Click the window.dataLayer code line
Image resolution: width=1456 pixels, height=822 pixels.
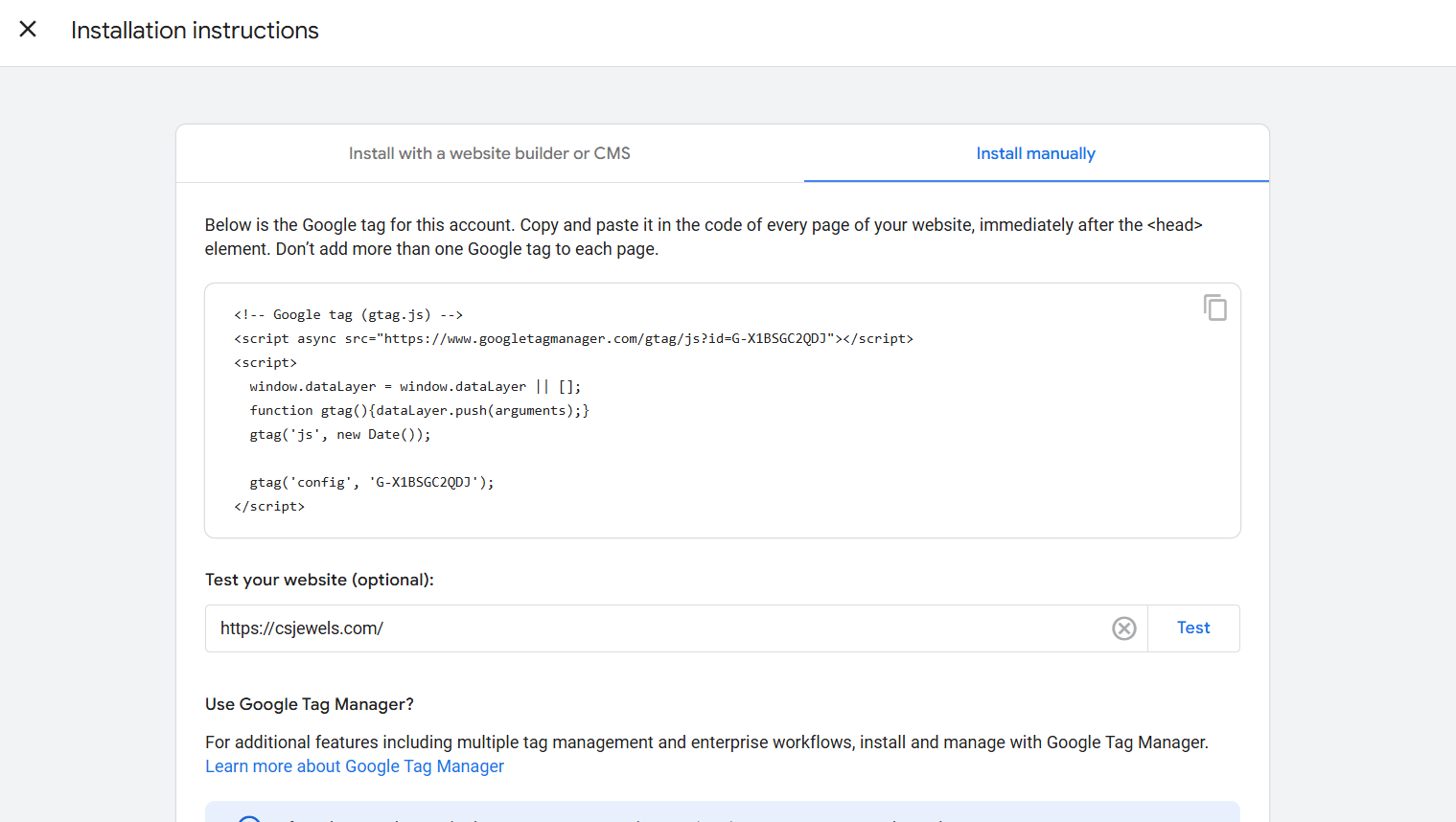[415, 386]
